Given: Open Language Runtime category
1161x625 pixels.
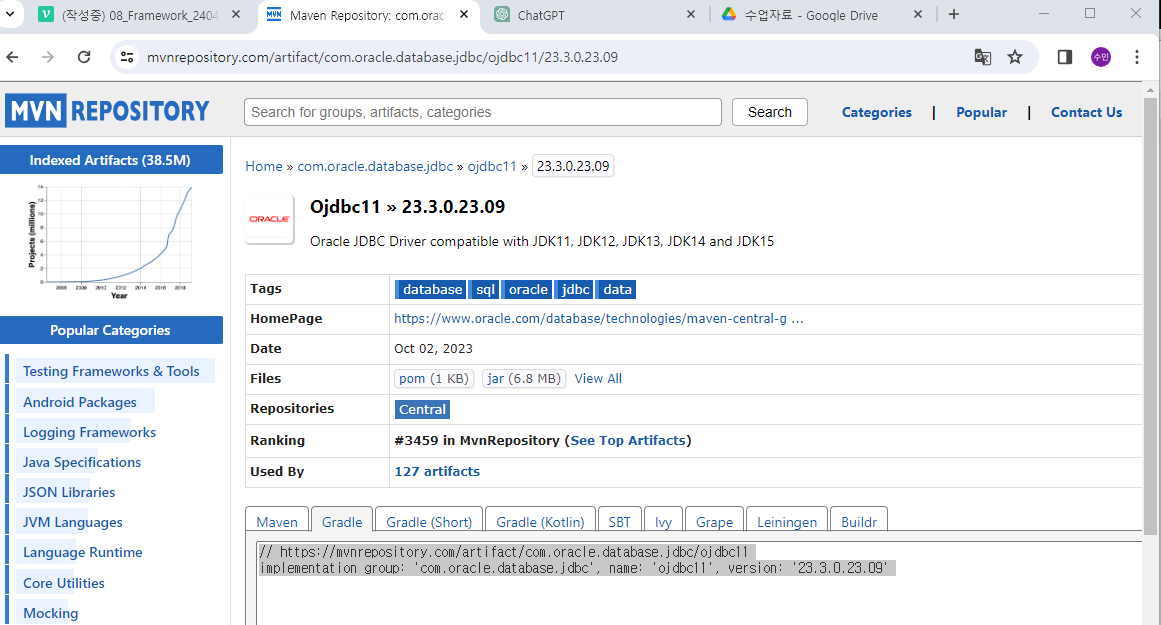Looking at the screenshot, I should tap(83, 552).
